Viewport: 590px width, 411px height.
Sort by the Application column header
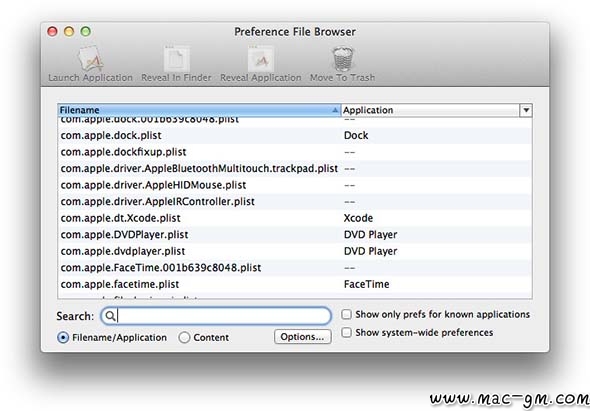click(430, 110)
